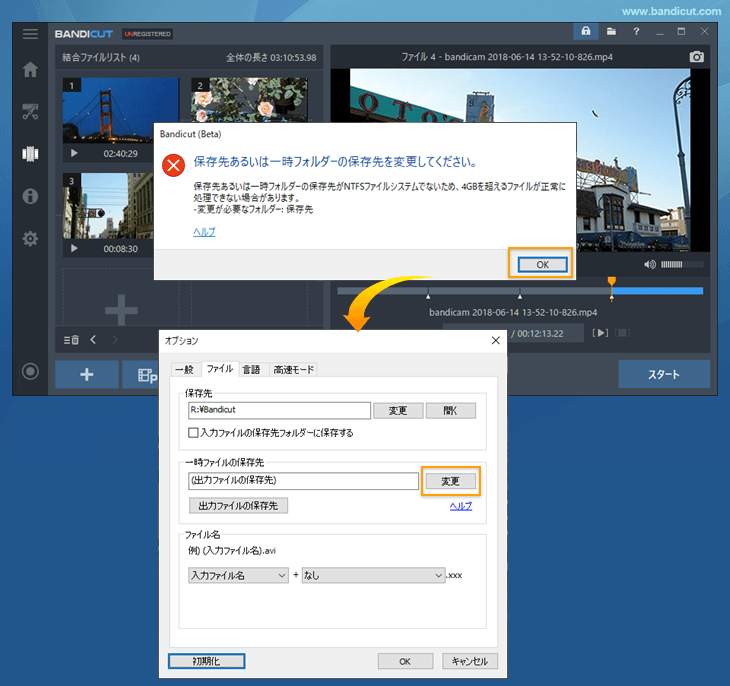Select thumbnail of clip 1 bridge video
The height and width of the screenshot is (686, 730).
point(121,110)
